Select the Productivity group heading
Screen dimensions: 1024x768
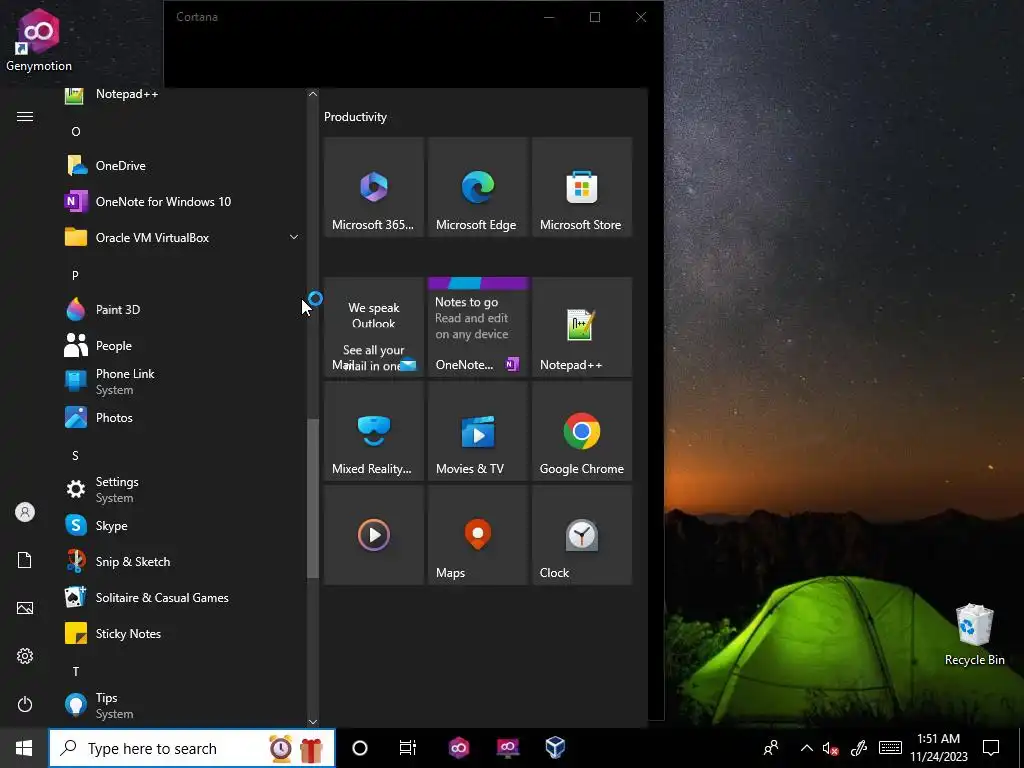coord(355,117)
